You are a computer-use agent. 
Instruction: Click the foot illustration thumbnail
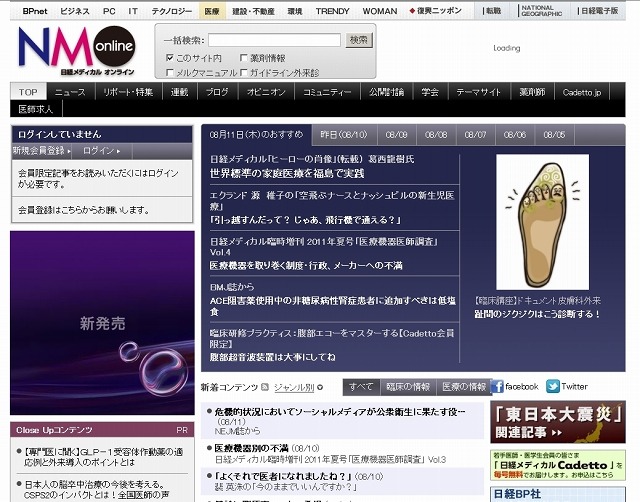[x=542, y=222]
